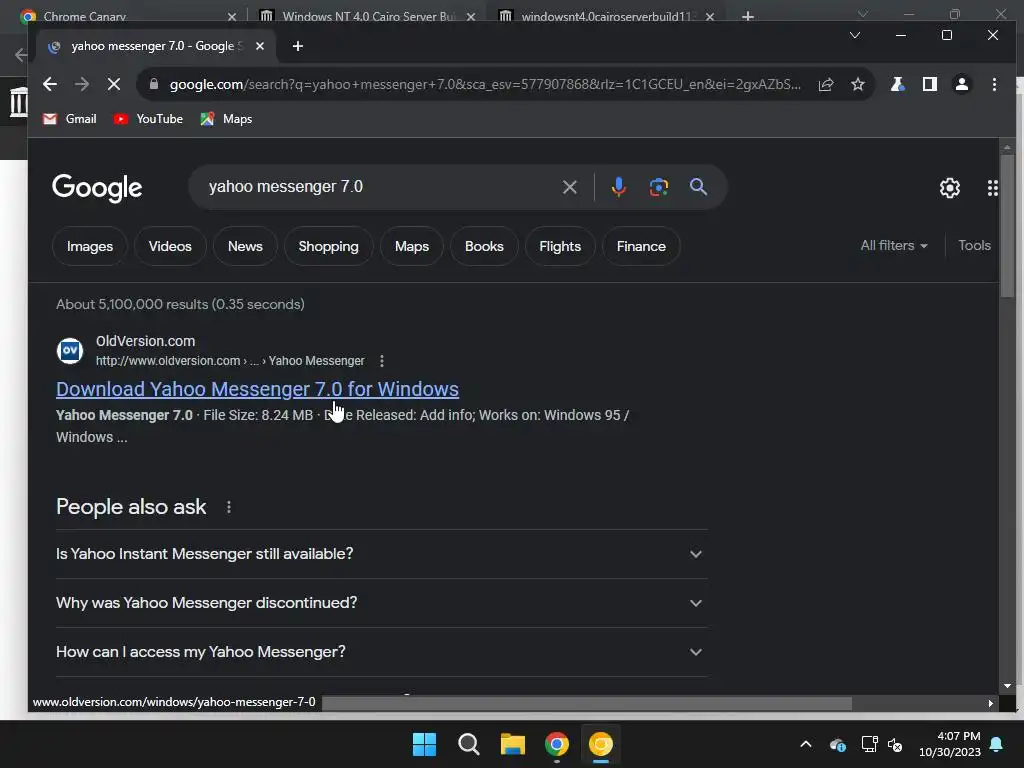Click the forward navigation arrow

click(82, 84)
